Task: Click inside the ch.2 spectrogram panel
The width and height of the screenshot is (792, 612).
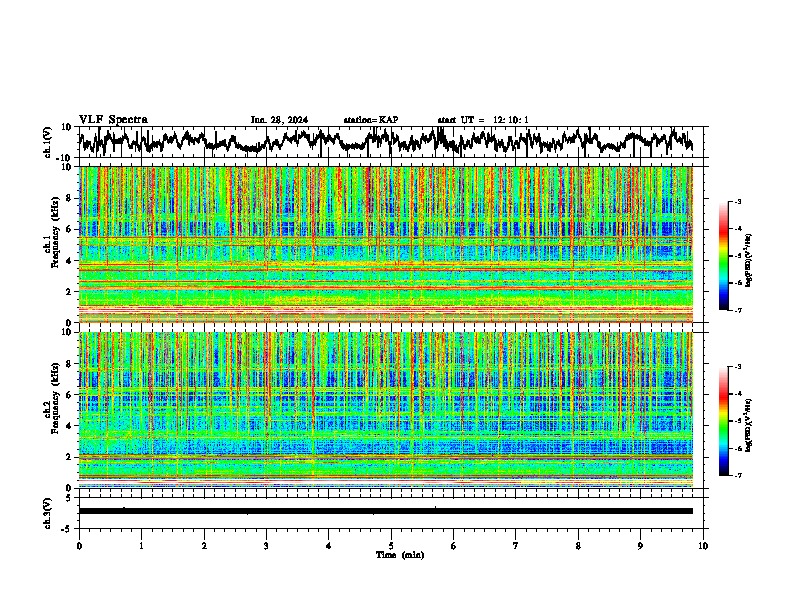Action: [386, 410]
